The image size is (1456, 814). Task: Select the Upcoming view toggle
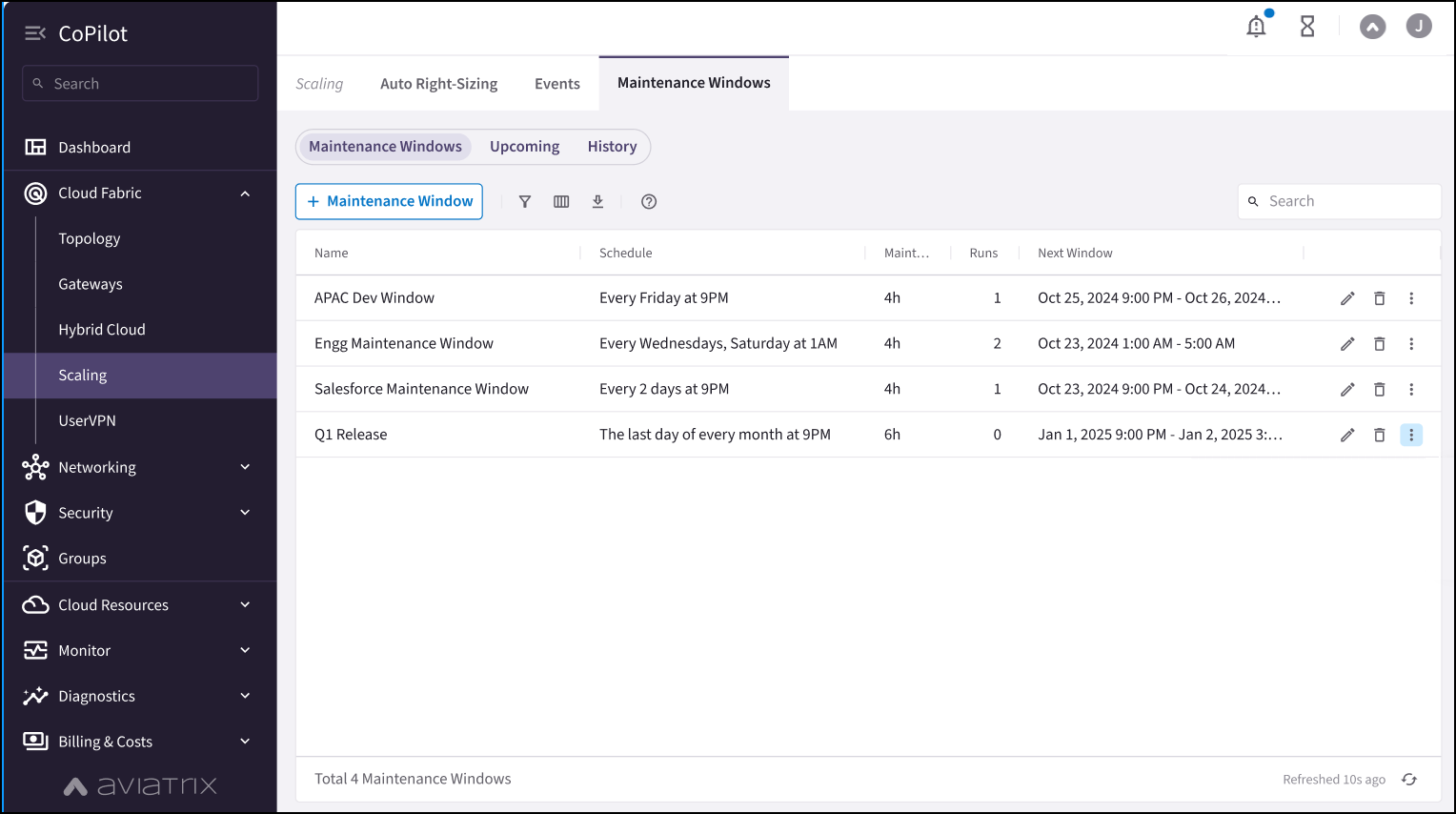coord(524,146)
